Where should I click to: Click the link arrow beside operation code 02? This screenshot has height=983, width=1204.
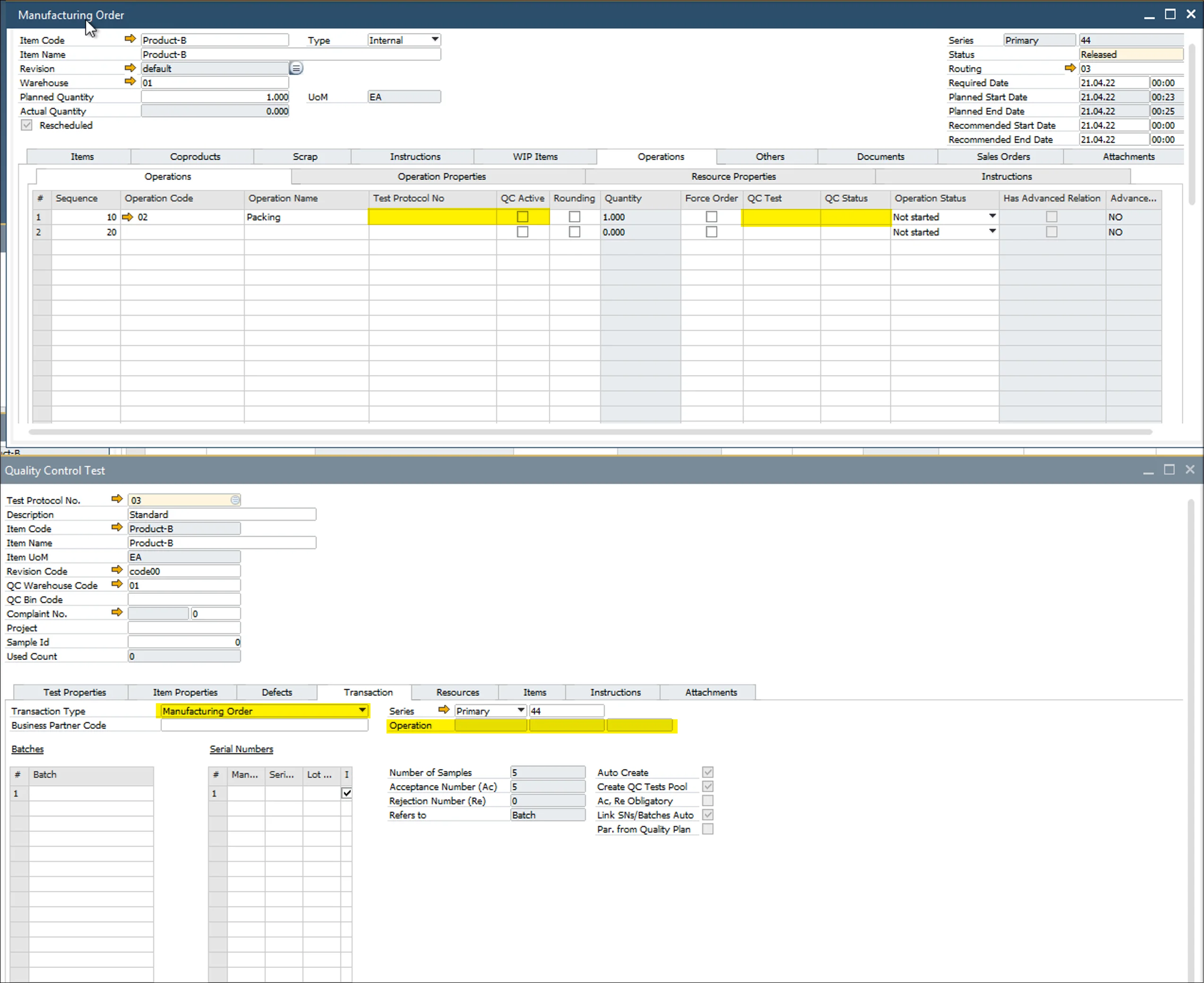click(128, 217)
